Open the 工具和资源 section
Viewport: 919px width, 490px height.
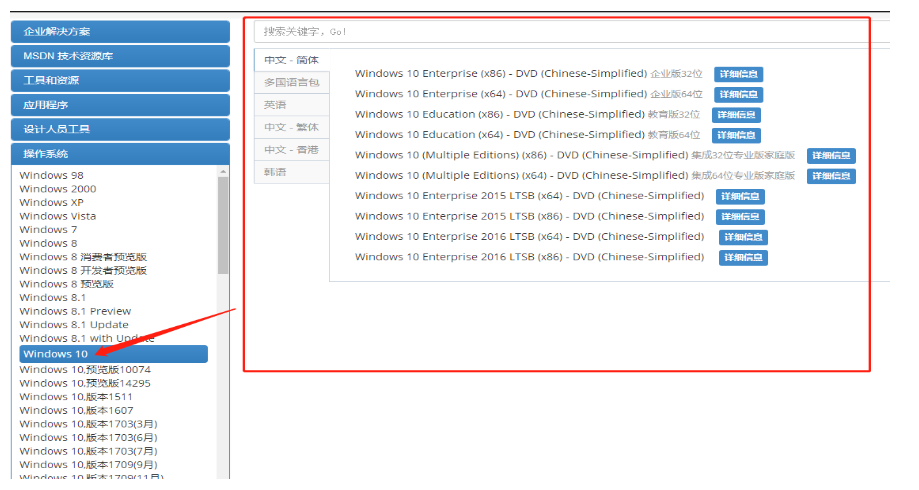pos(120,80)
